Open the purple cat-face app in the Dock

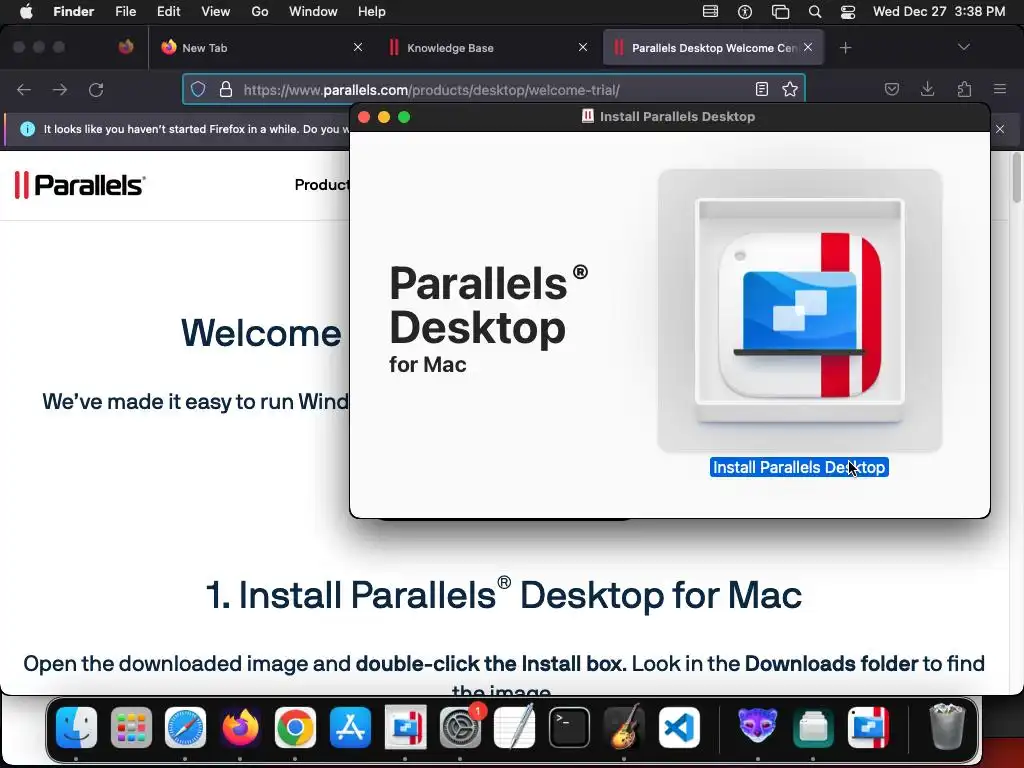[x=758, y=727]
